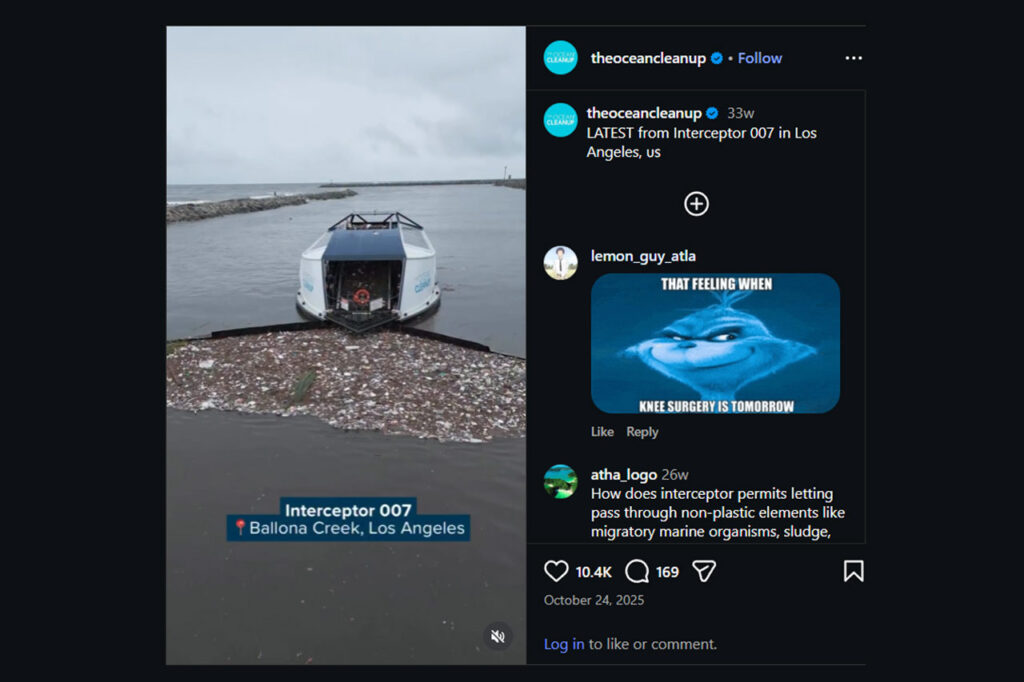Unmute the video with the speaker icon
Image resolution: width=1024 pixels, height=682 pixels.
[x=498, y=636]
